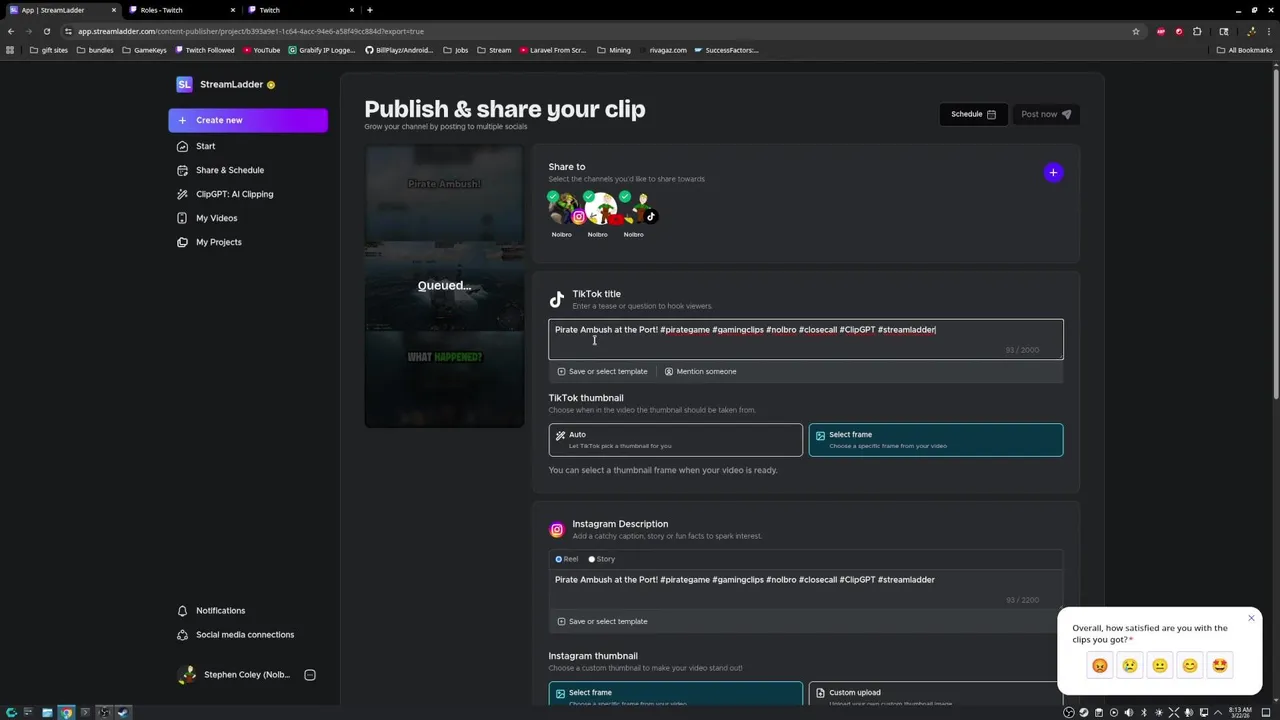Image resolution: width=1280 pixels, height=720 pixels.
Task: Open TikTok Save or select template
Action: point(602,371)
